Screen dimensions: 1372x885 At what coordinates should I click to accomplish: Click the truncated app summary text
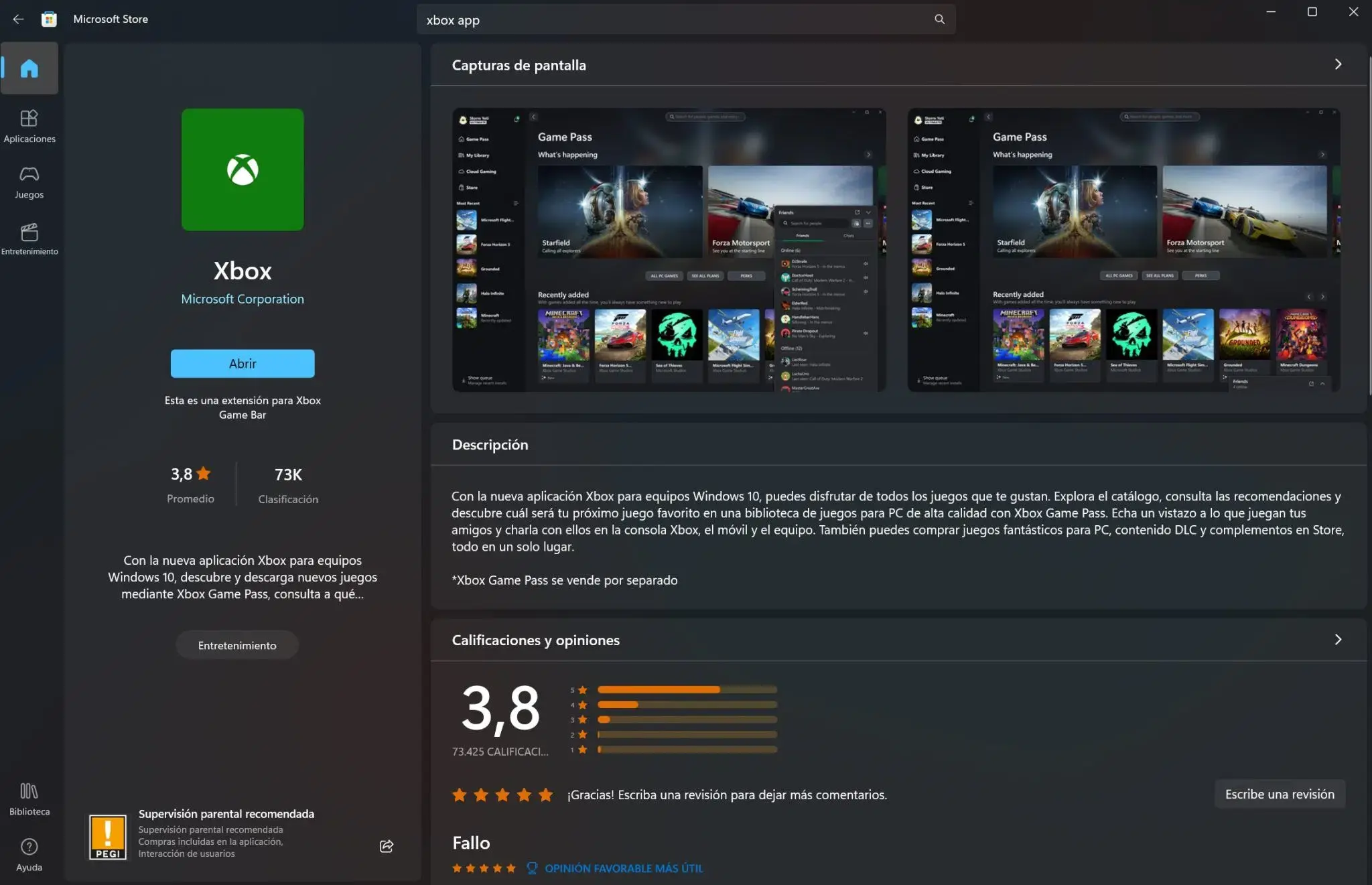pos(243,577)
